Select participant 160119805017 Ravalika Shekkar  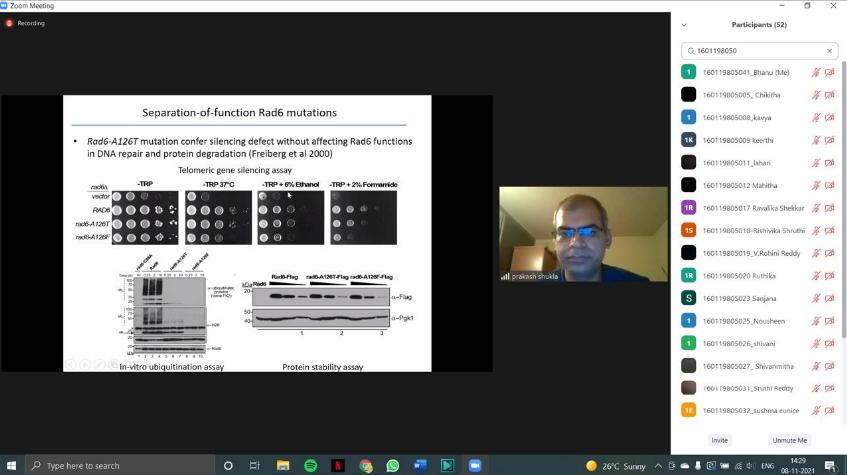(x=758, y=208)
